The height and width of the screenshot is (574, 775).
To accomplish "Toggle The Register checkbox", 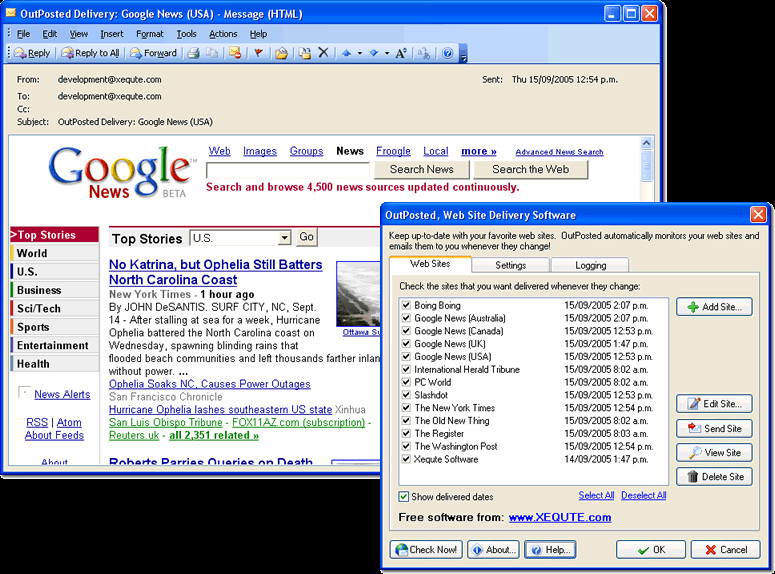I will (406, 434).
